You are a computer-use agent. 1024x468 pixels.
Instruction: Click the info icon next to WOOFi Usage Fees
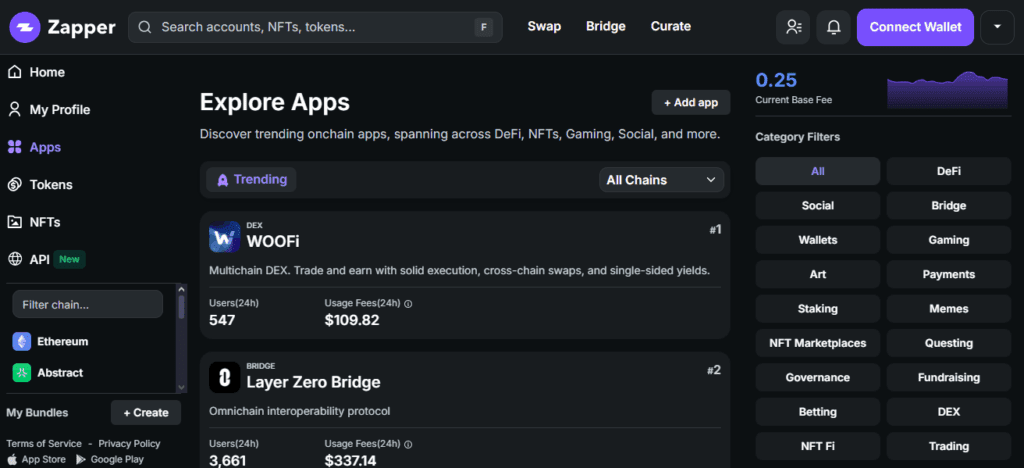click(408, 303)
